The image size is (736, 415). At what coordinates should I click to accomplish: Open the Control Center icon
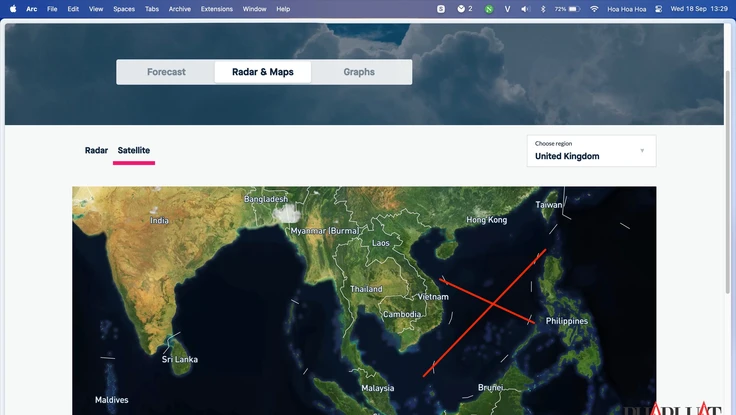[x=659, y=9]
